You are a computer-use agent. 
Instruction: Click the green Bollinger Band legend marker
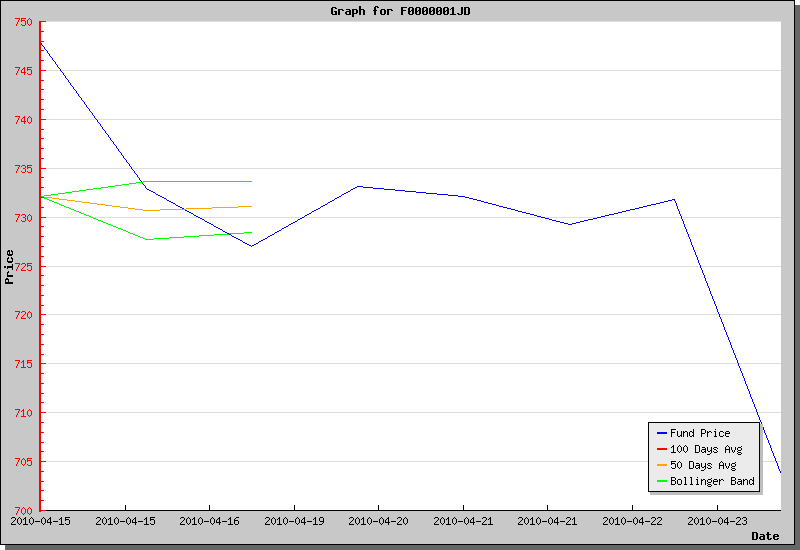[x=662, y=481]
